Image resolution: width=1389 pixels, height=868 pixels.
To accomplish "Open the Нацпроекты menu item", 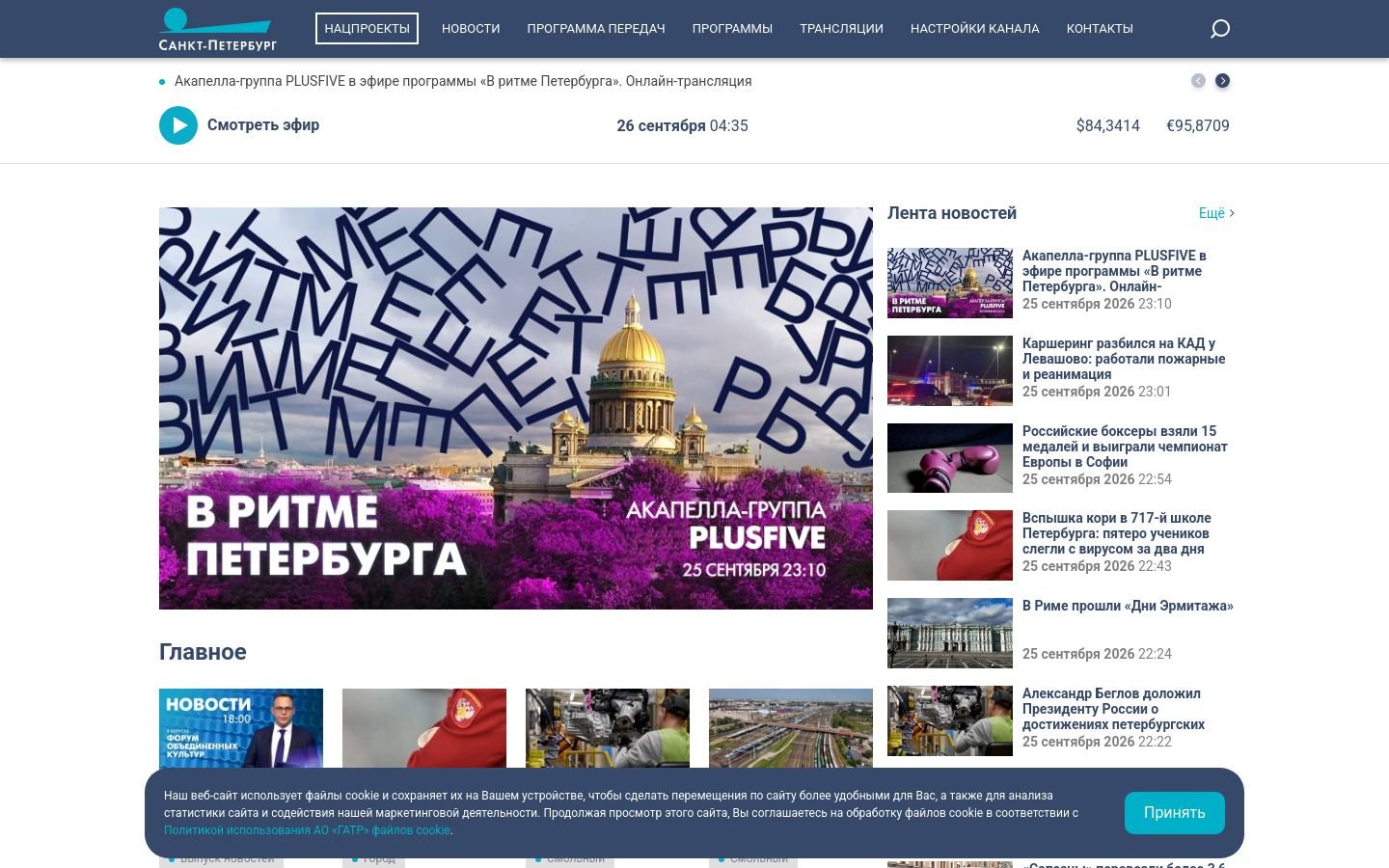I will (x=367, y=29).
